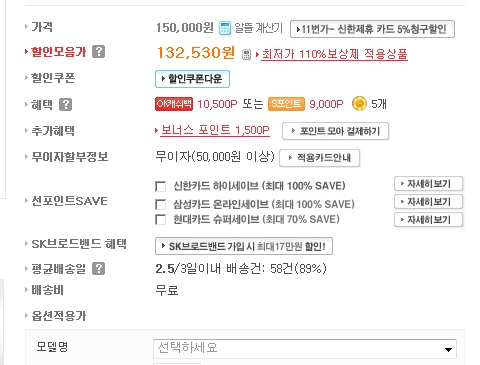This screenshot has width=480, height=365.
Task: Click help question mark next to 혜택
Action: coord(65,104)
